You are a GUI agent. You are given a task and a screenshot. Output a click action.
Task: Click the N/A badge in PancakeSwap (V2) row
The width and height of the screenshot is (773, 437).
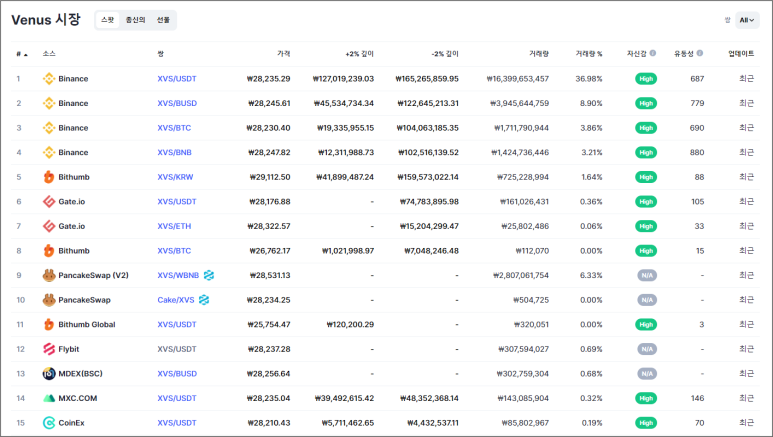tap(647, 275)
